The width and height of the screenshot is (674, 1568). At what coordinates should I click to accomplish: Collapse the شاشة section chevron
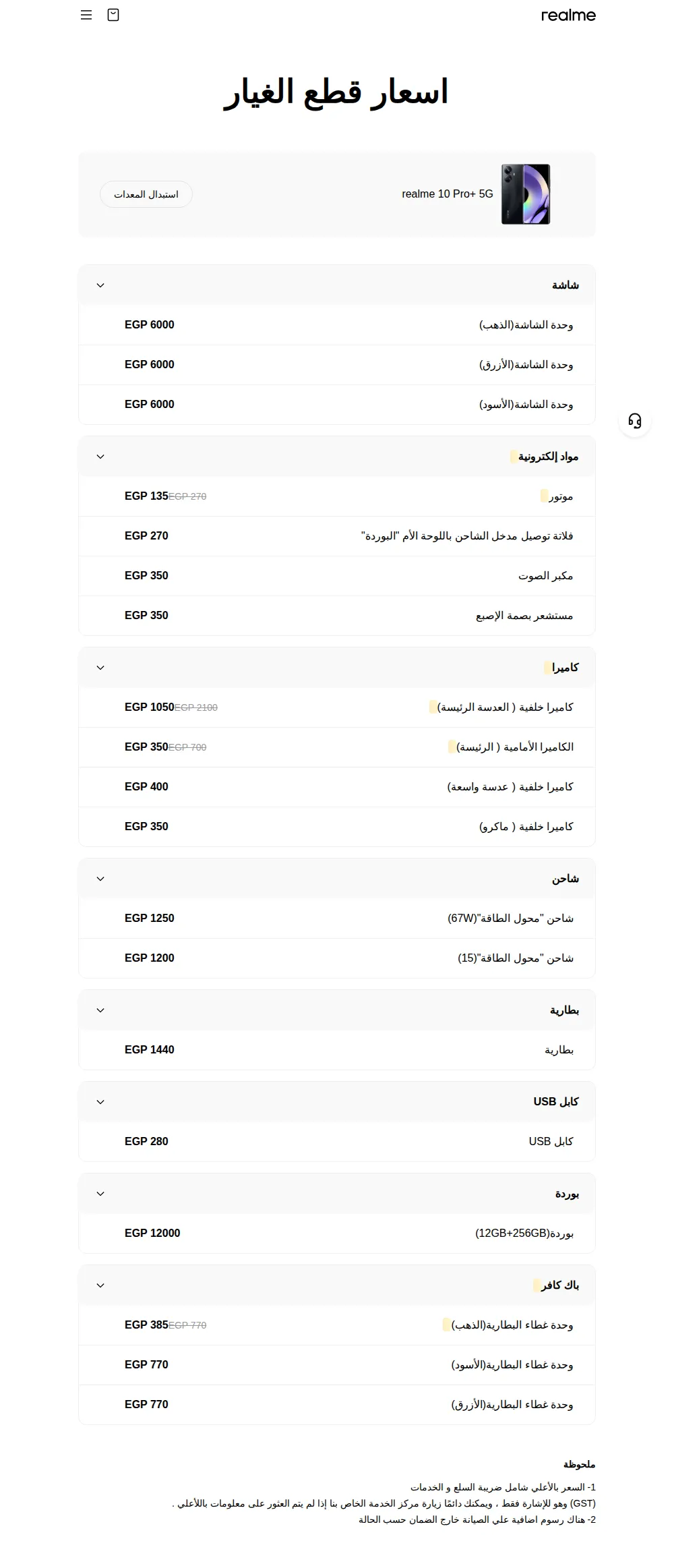click(100, 285)
